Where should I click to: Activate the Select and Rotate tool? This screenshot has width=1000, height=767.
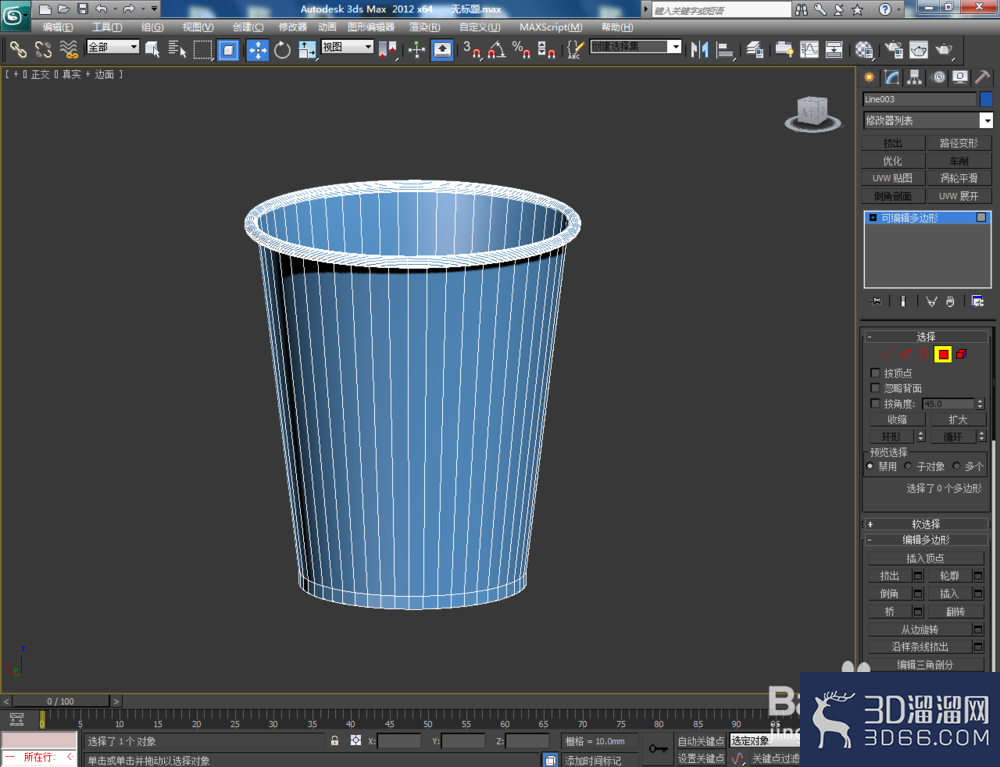[x=282, y=49]
